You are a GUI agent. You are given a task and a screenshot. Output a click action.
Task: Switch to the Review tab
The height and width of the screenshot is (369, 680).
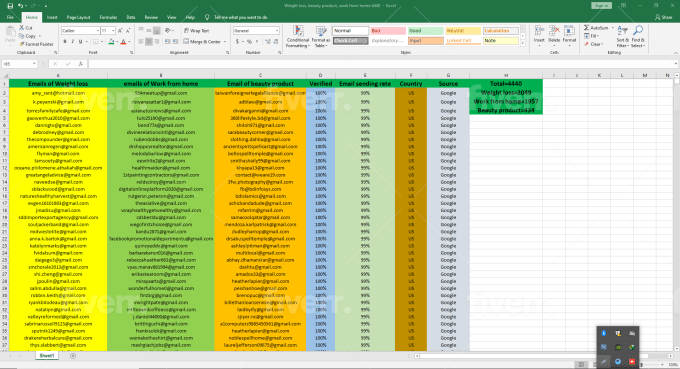point(151,17)
